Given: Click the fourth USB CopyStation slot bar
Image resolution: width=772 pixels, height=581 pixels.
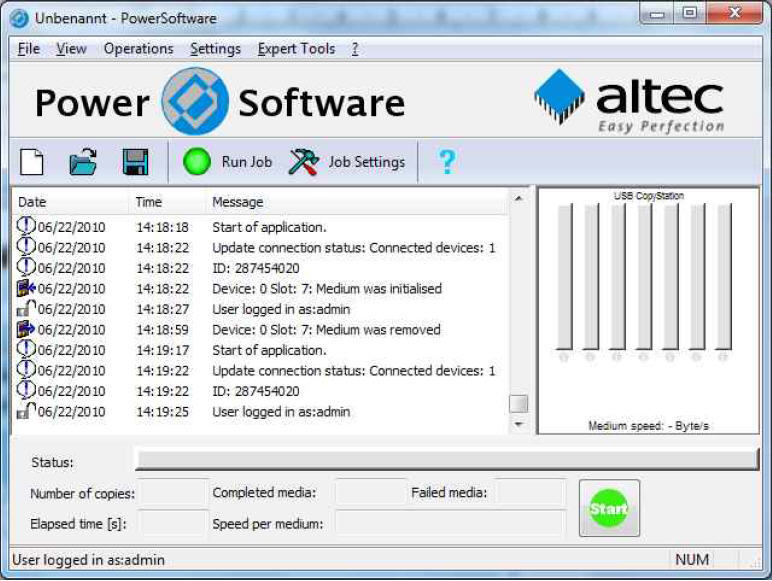Looking at the screenshot, I should coord(644,276).
